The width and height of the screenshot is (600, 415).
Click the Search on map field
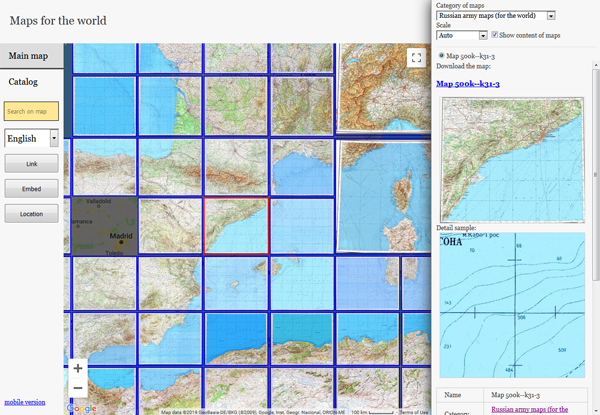pyautogui.click(x=31, y=111)
